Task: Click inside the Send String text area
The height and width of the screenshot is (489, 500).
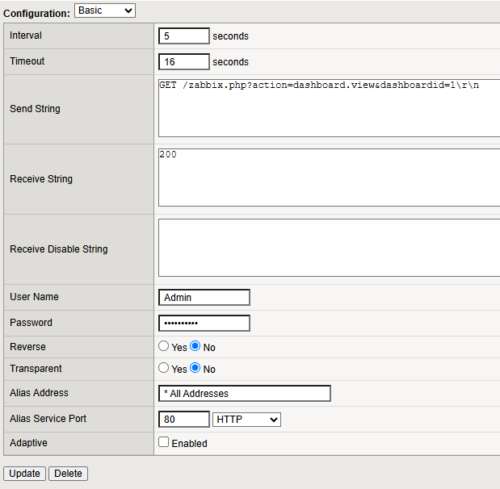Action: [x=329, y=108]
